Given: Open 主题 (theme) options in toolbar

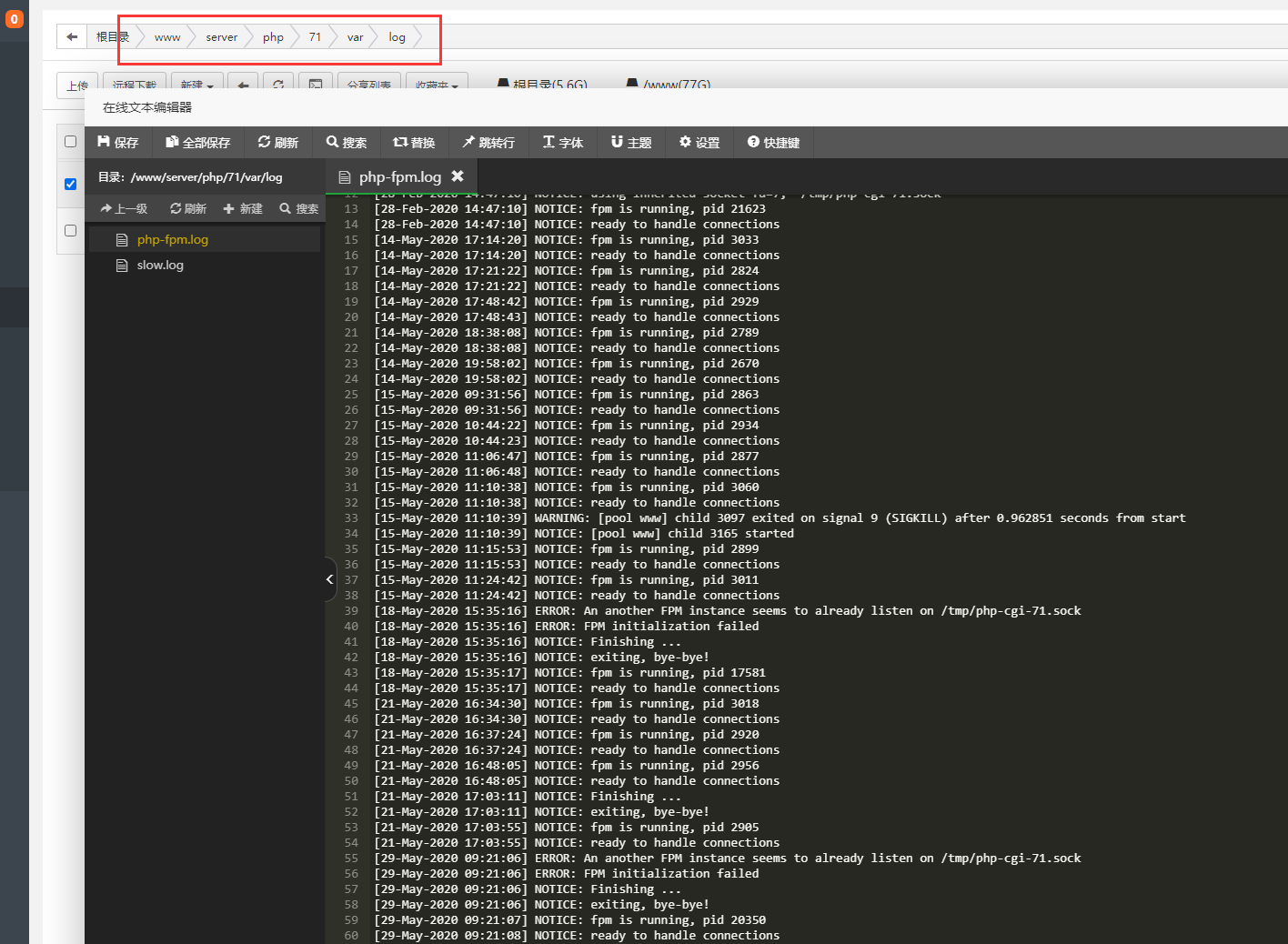Looking at the screenshot, I should point(631,142).
